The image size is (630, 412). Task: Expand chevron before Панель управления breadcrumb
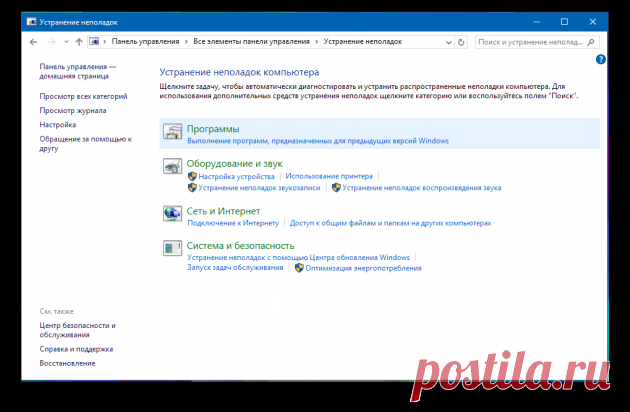point(104,41)
